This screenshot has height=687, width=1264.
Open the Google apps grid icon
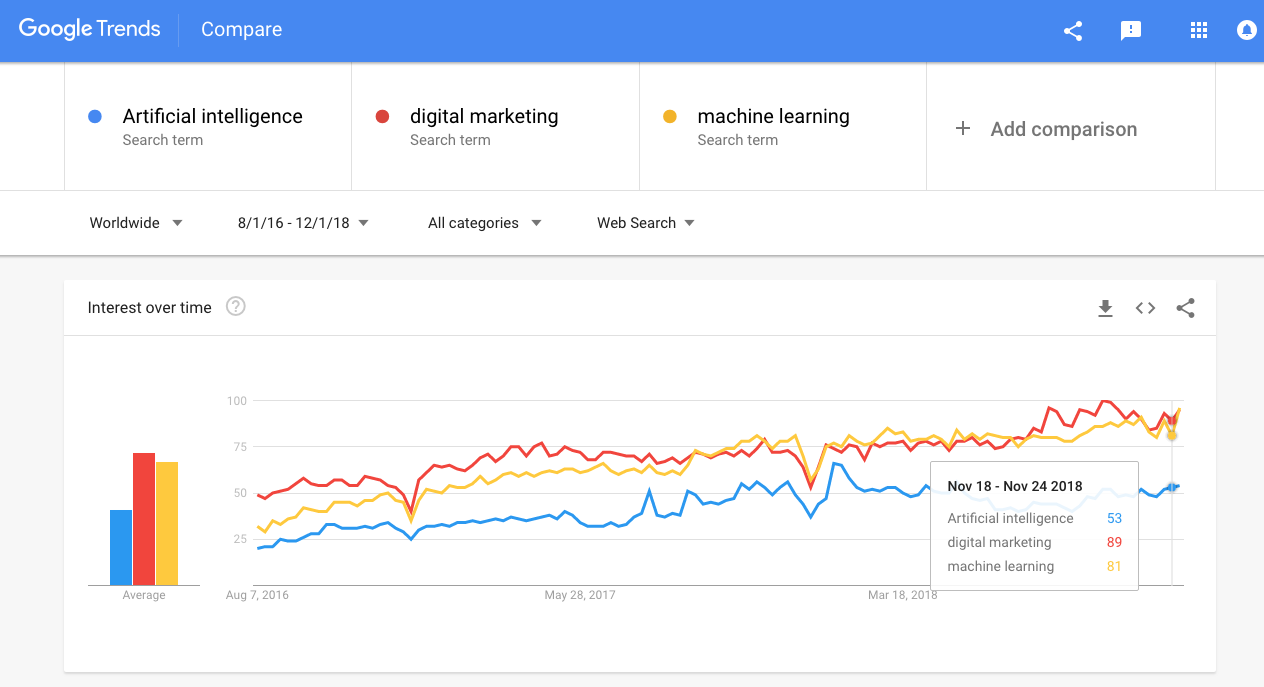point(1199,30)
